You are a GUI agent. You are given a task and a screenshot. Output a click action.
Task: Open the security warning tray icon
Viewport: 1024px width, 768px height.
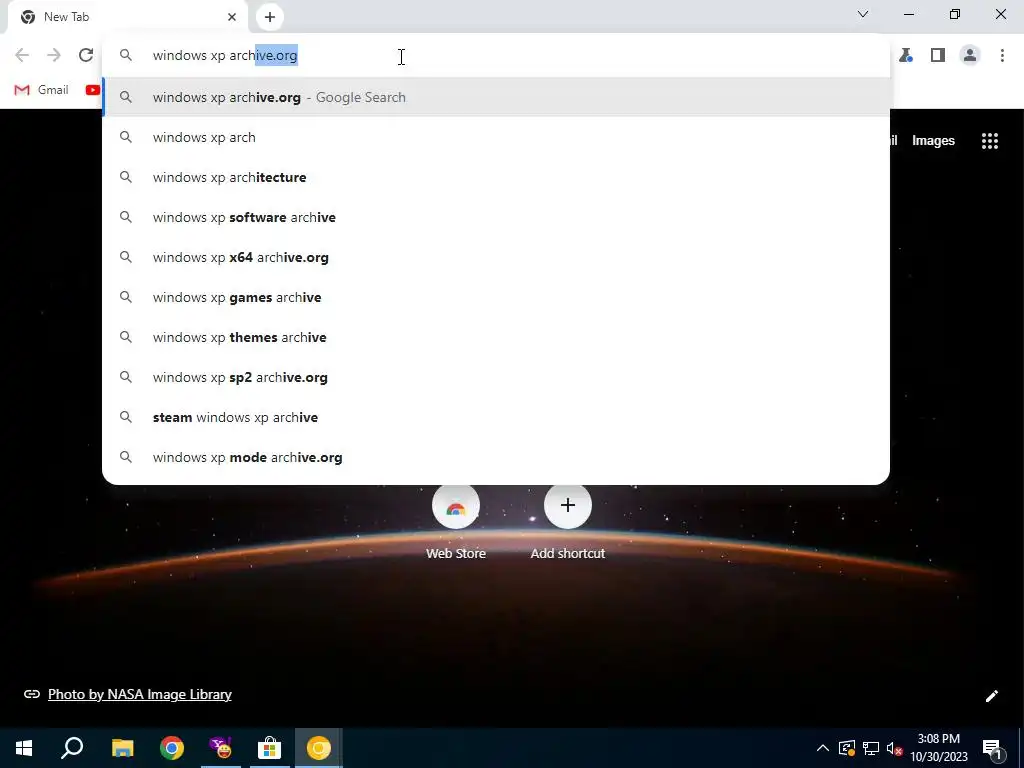[x=847, y=748]
